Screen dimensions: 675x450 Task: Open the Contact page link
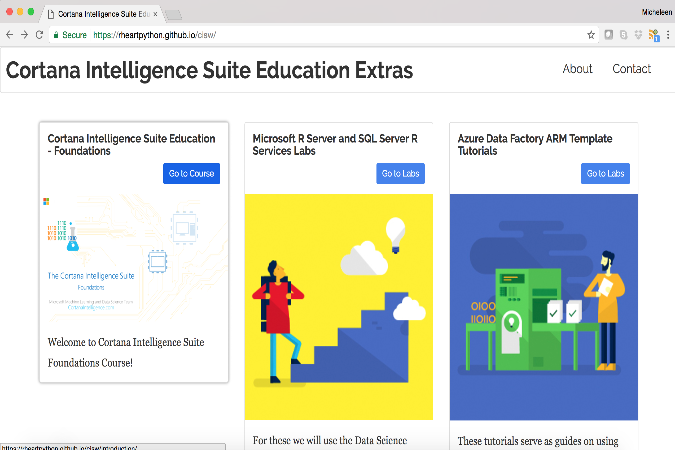click(631, 69)
